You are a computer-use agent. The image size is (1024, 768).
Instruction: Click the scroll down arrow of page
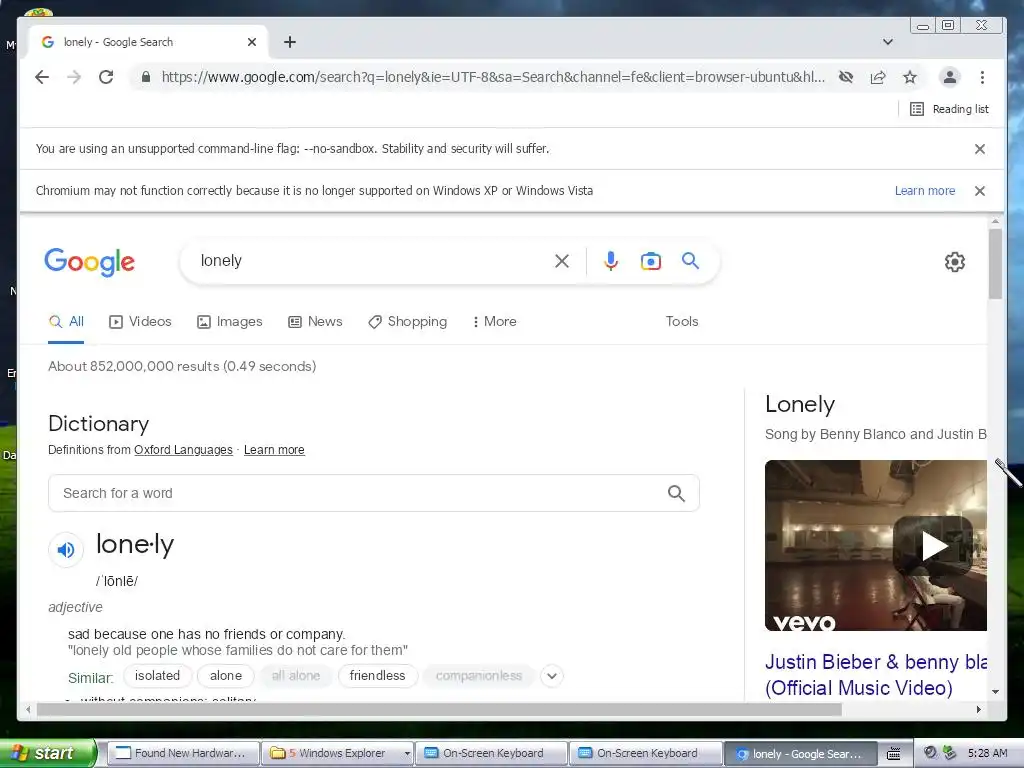pyautogui.click(x=995, y=691)
